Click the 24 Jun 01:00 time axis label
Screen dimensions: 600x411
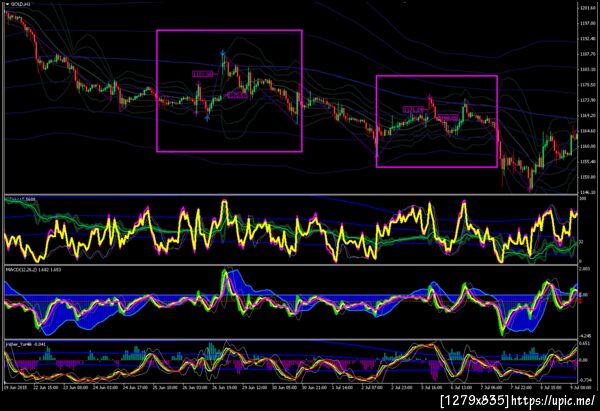[105, 387]
